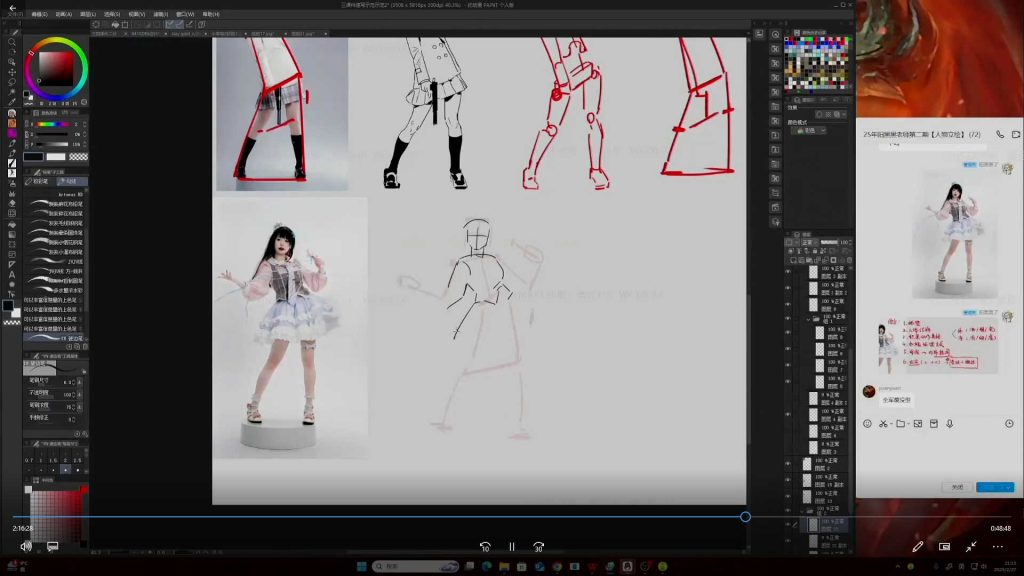
Task: Click the scissors screenshot icon in chat
Action: coord(883,424)
